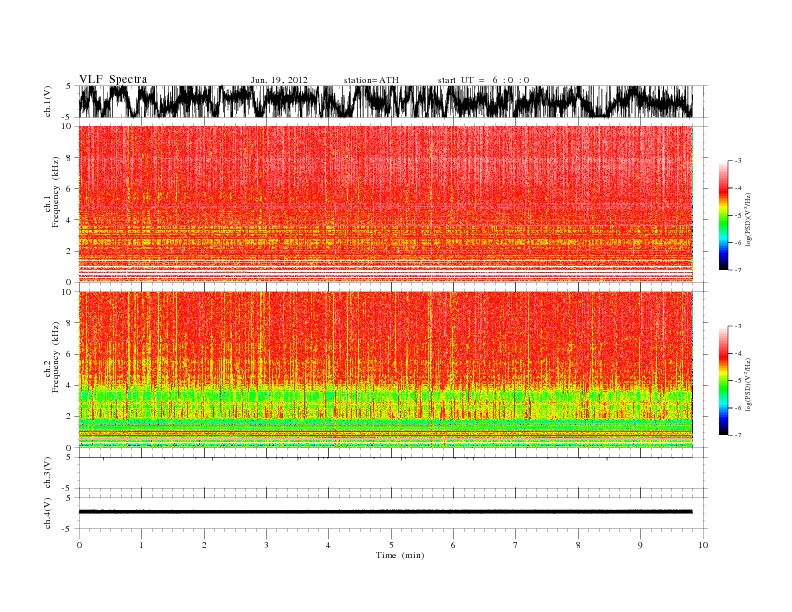Click the "2" kHz tick on ch.2 frequency axis
Image resolution: width=792 pixels, height=612 pixels.
70,417
